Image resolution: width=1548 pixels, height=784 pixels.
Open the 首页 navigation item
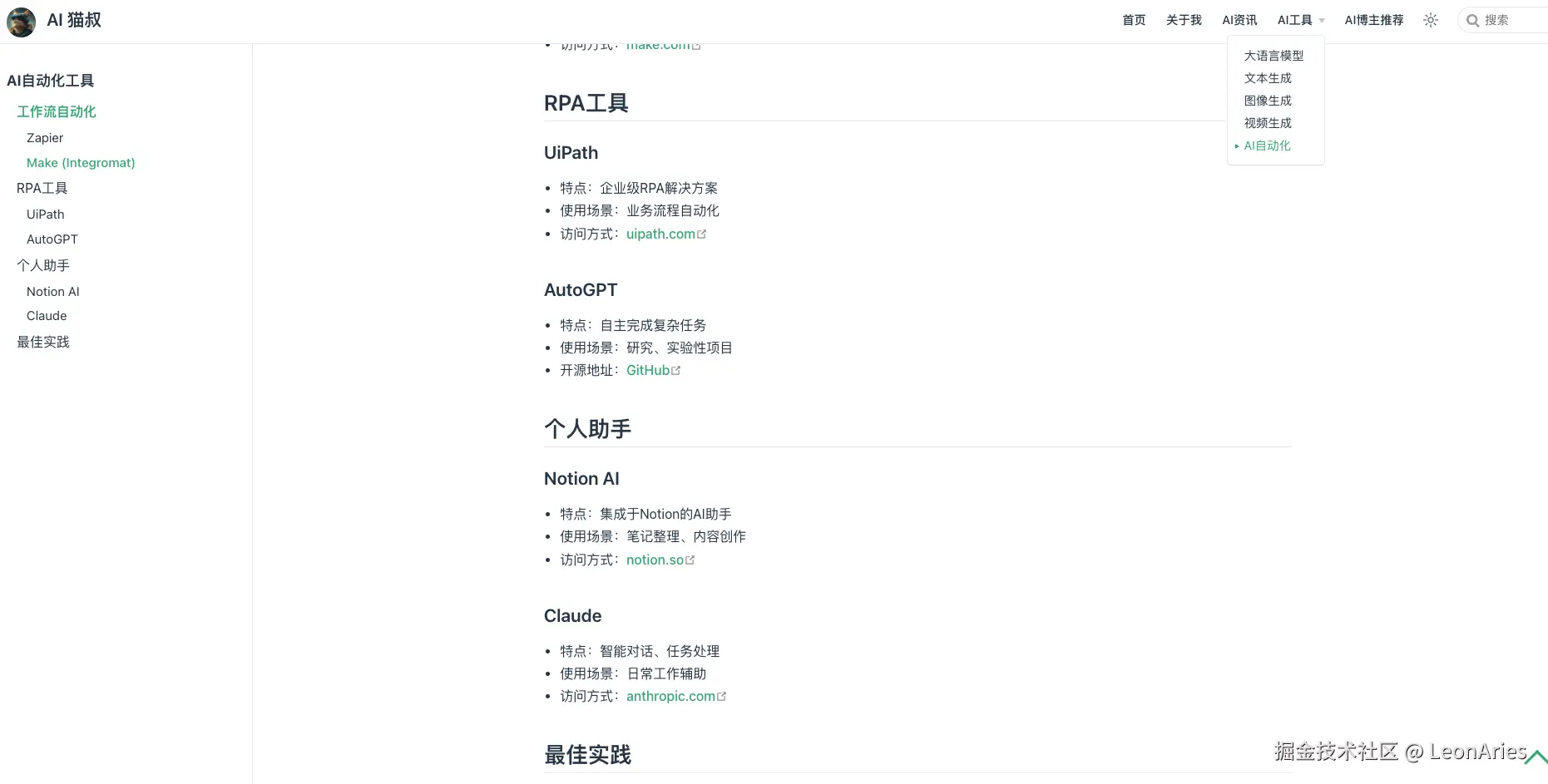click(x=1134, y=20)
